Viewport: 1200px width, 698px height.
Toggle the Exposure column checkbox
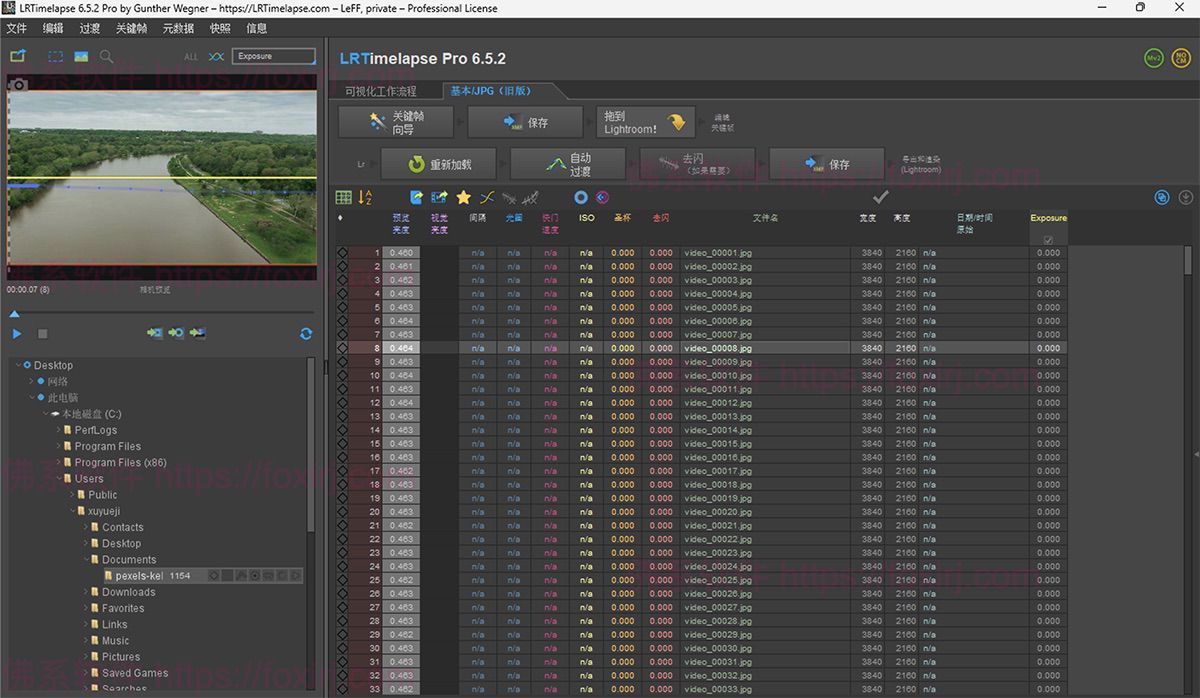pyautogui.click(x=1048, y=239)
